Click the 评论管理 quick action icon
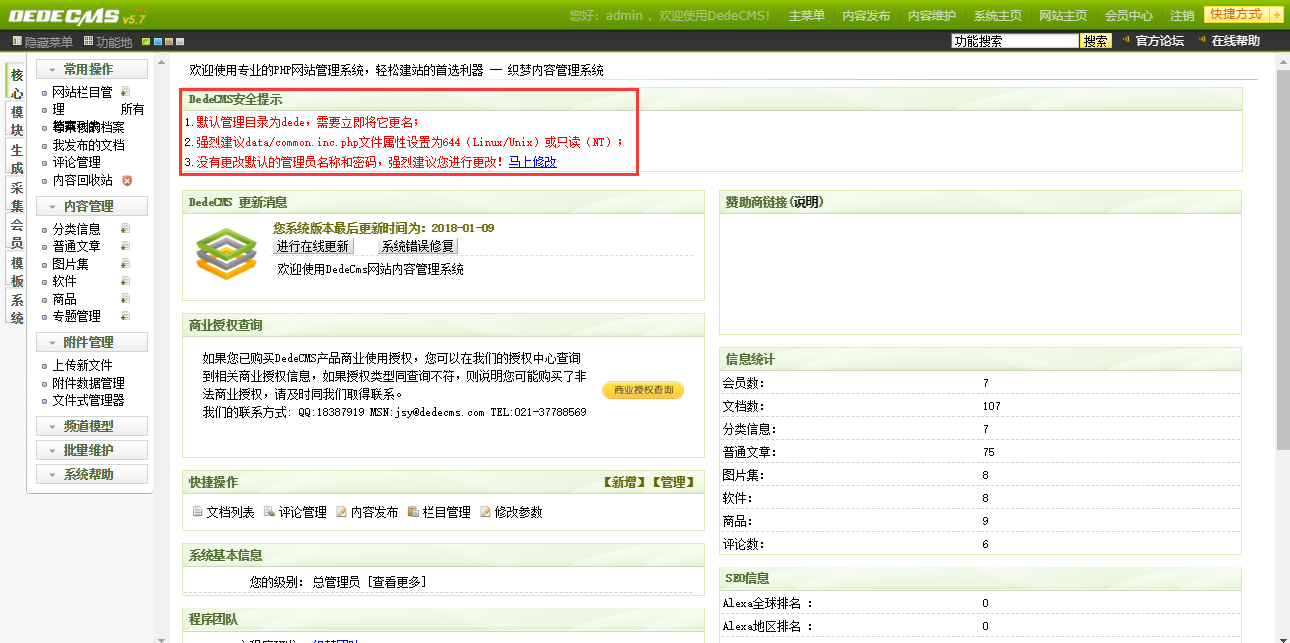Screen dimensions: 1290x643 270,512
